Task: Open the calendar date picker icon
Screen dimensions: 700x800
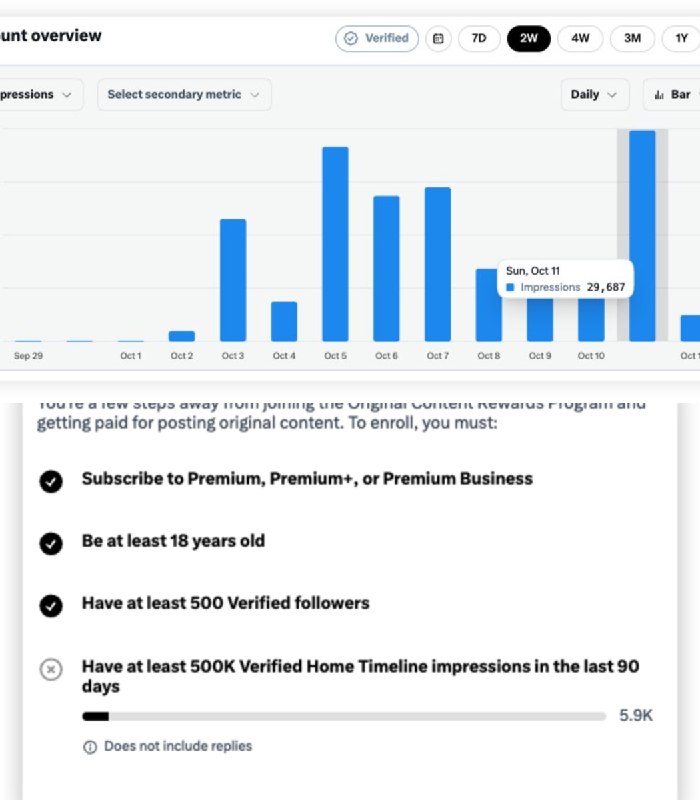Action: pyautogui.click(x=438, y=39)
